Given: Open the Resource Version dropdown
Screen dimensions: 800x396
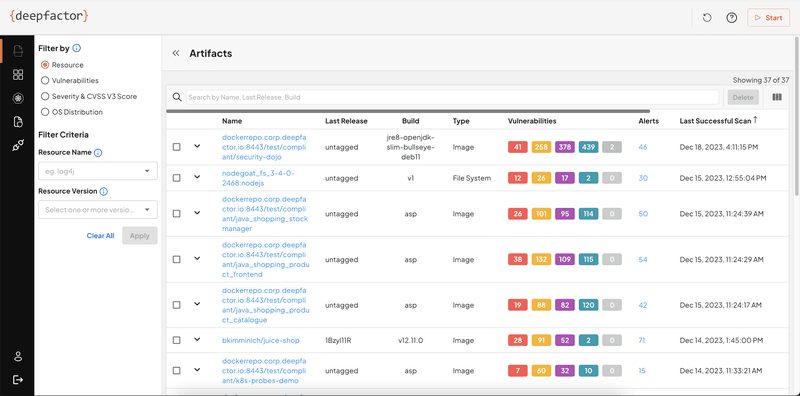Looking at the screenshot, I should (x=98, y=210).
